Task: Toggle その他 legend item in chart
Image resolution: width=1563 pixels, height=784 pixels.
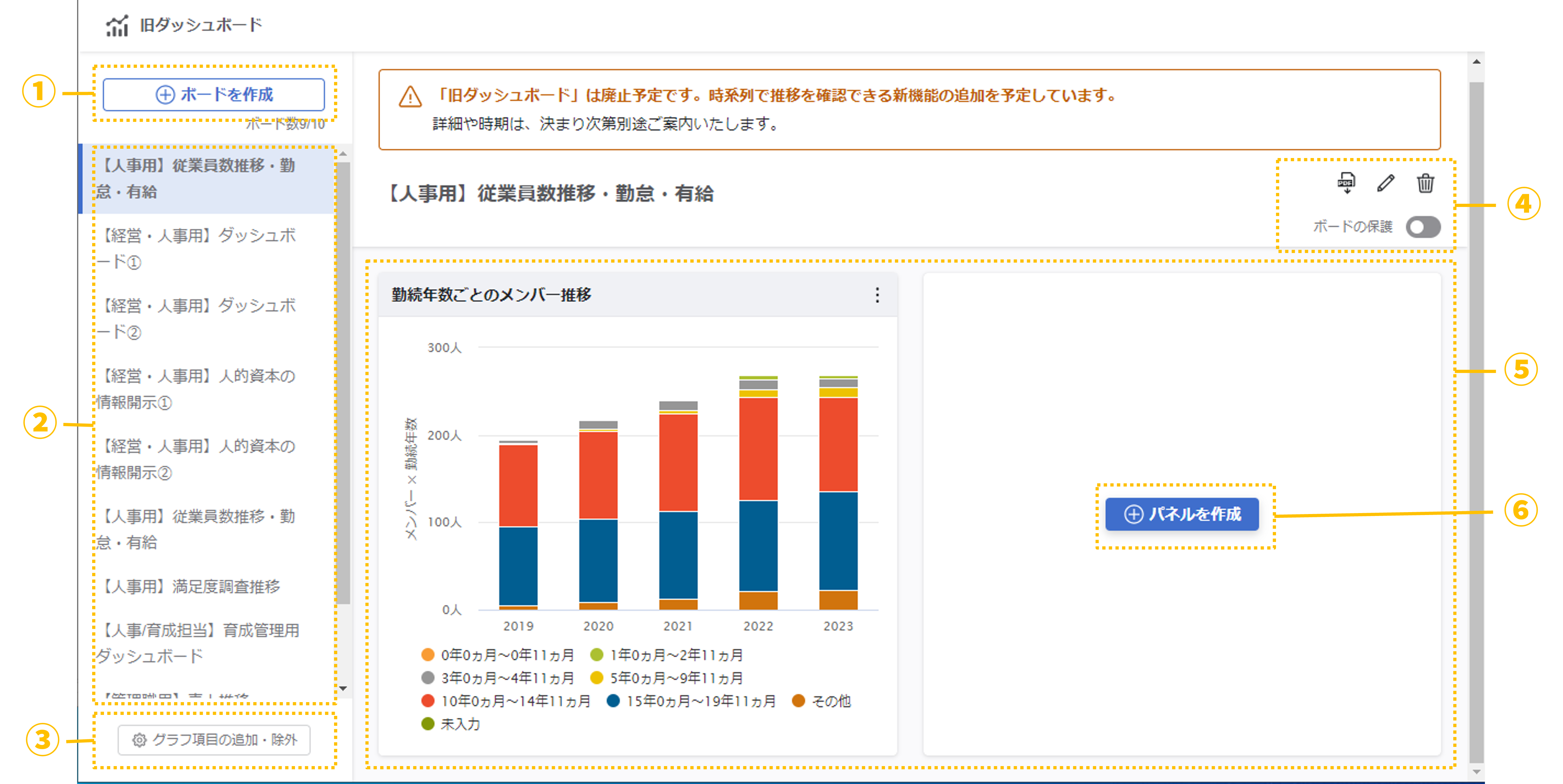Action: click(822, 701)
